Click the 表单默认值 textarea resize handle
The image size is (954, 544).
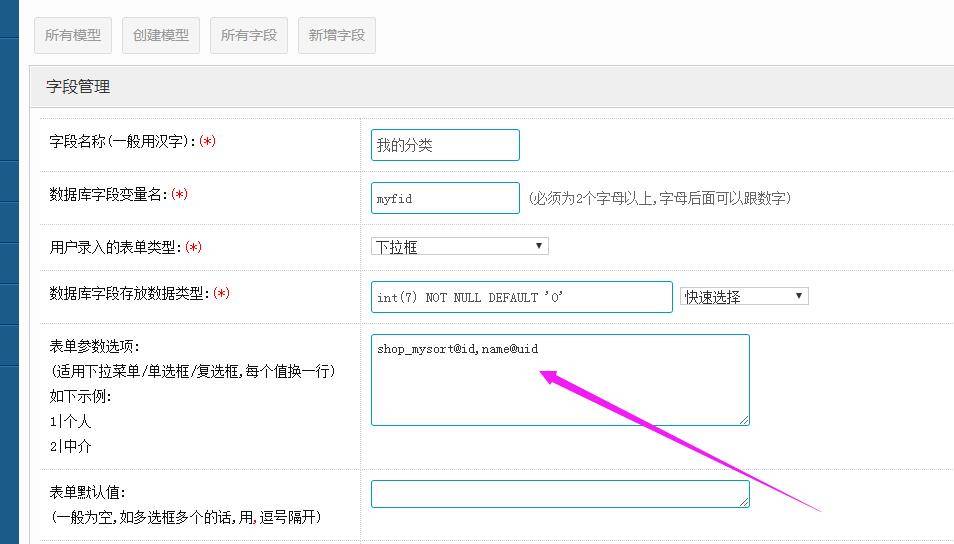(744, 502)
